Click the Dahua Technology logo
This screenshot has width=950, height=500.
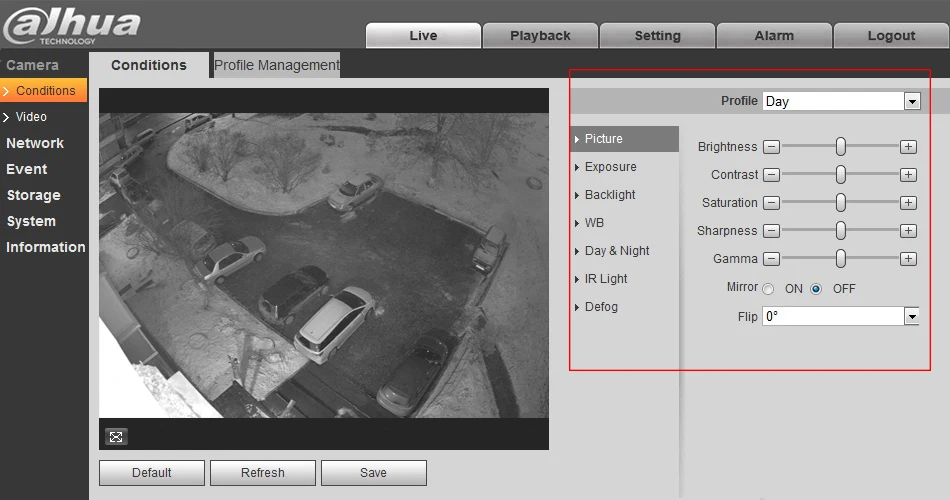71,27
